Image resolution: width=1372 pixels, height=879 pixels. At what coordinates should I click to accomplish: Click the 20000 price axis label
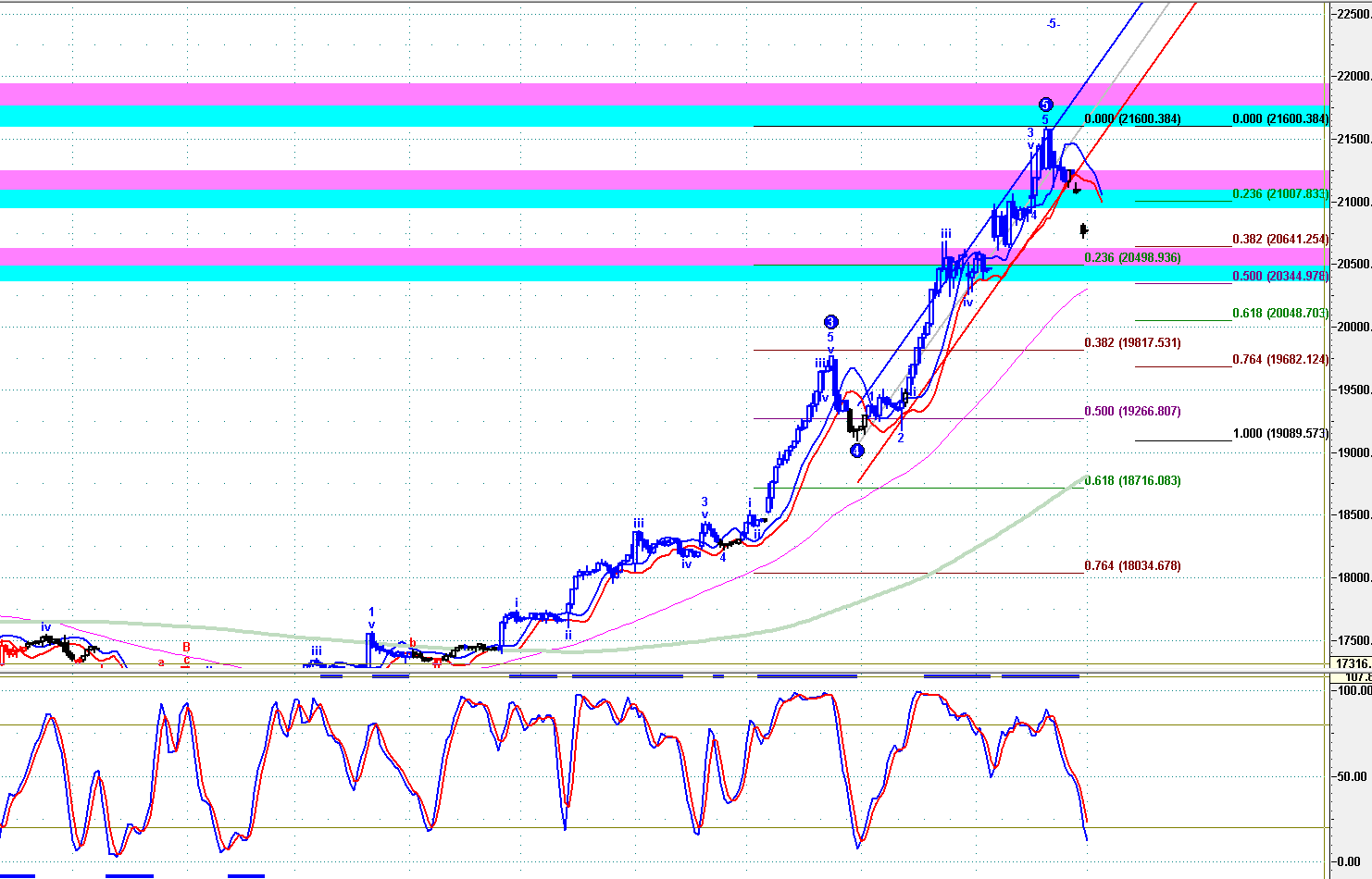tap(1353, 327)
